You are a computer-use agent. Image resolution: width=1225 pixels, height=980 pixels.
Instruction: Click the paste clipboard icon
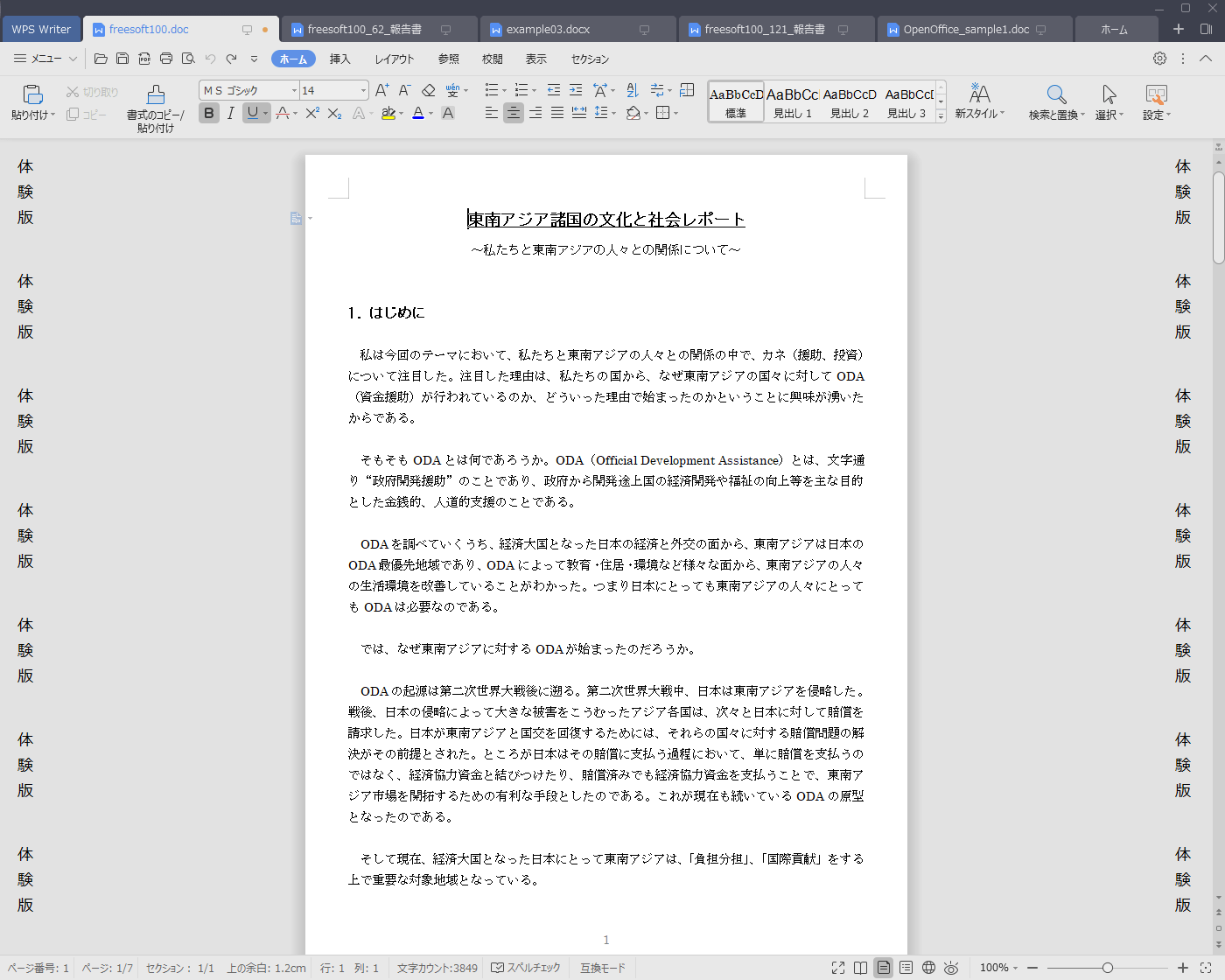[x=32, y=94]
